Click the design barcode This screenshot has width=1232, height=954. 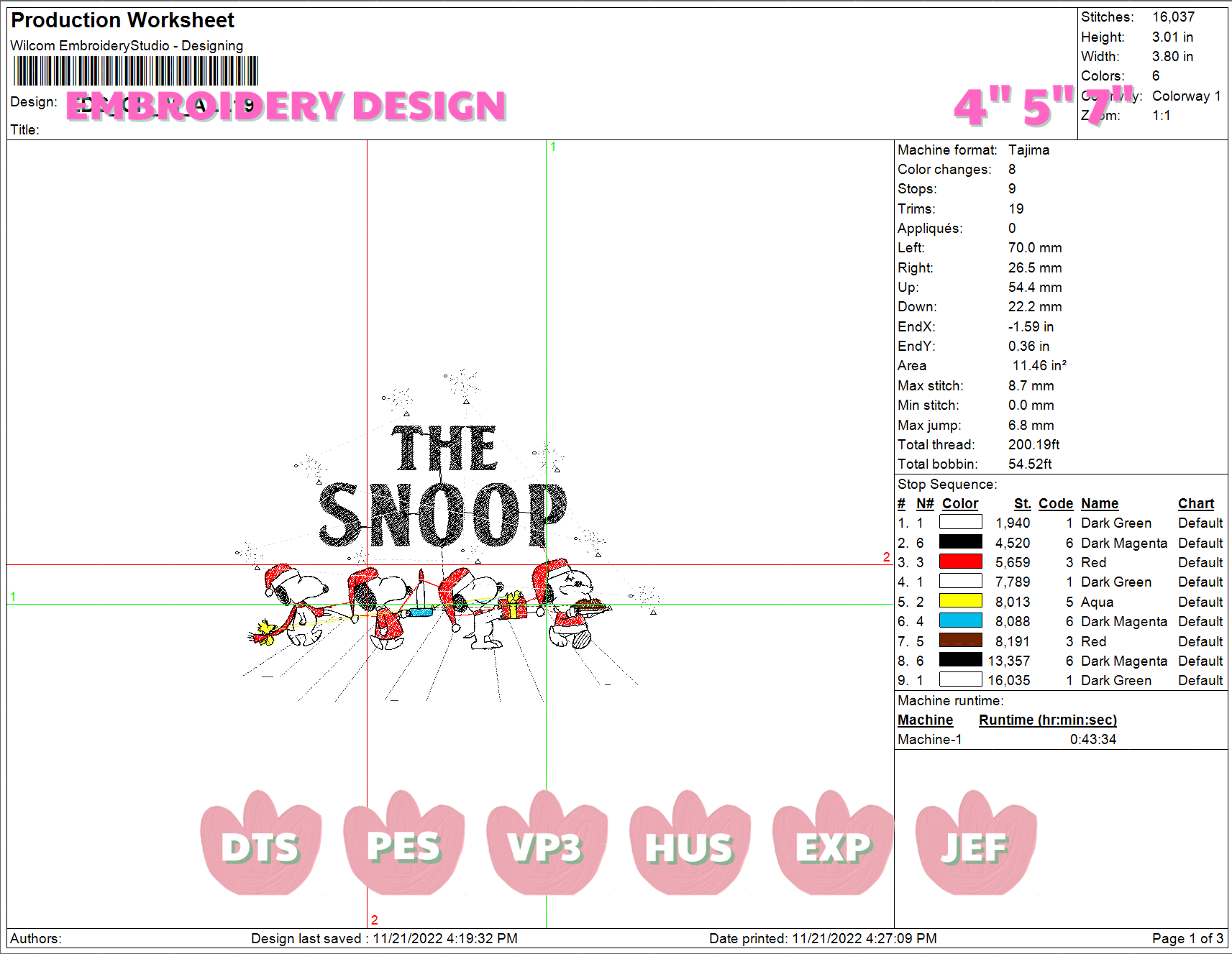click(135, 72)
